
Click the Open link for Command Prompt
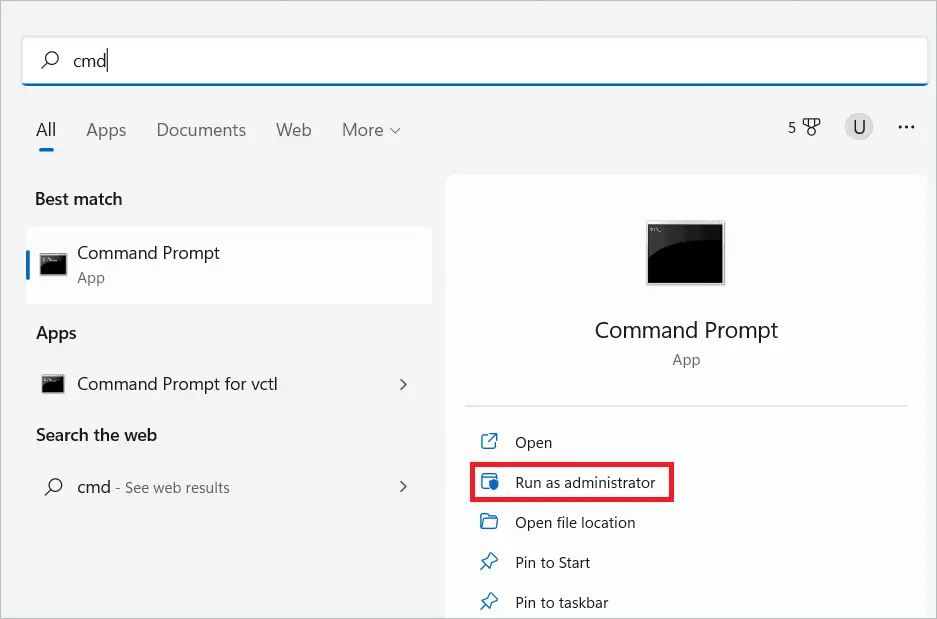coord(533,441)
